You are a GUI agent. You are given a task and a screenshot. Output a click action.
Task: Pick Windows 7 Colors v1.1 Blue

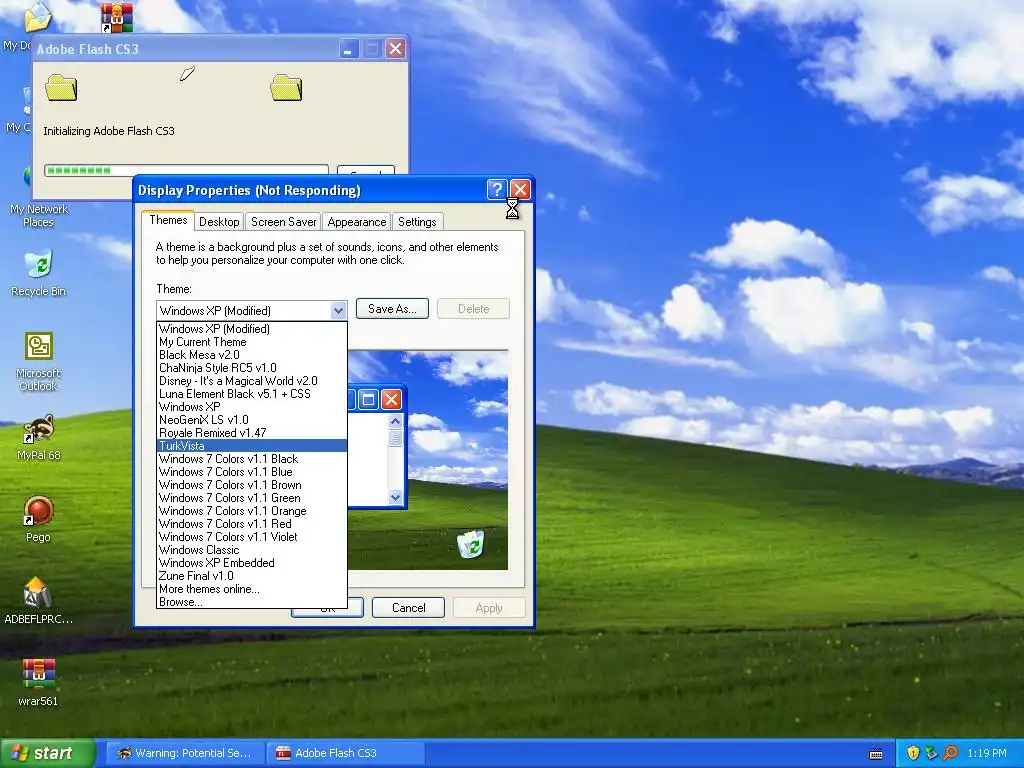click(x=251, y=472)
